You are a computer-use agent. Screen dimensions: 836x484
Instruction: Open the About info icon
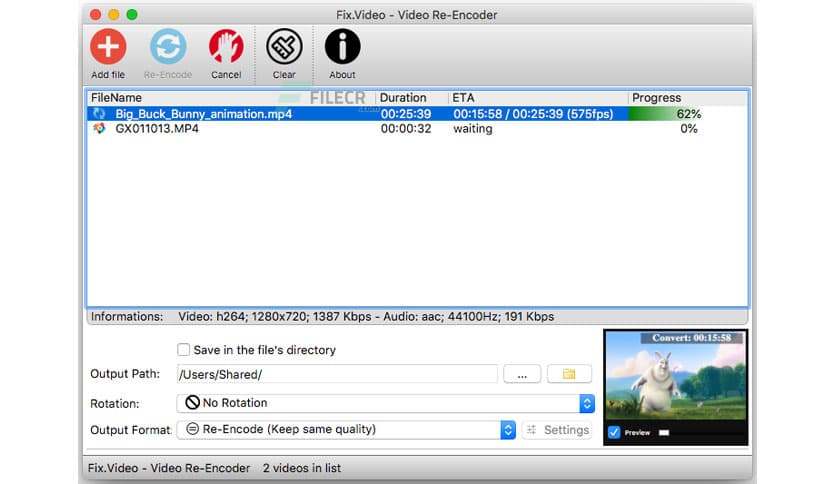[x=342, y=46]
